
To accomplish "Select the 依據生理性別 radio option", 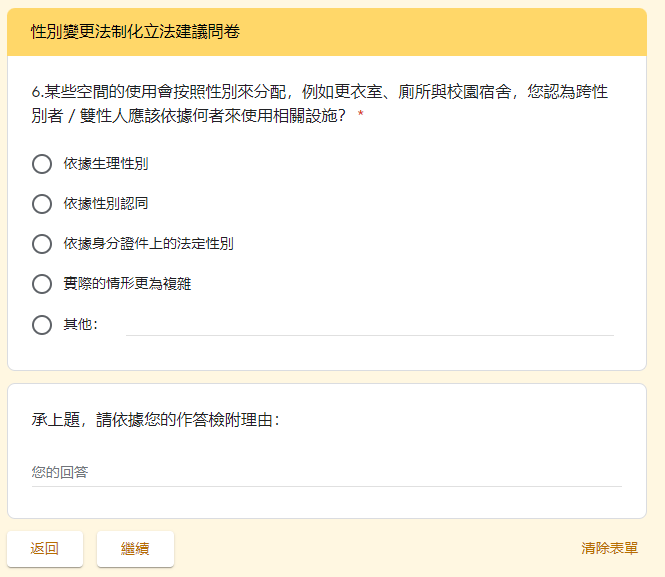I will pyautogui.click(x=42, y=164).
